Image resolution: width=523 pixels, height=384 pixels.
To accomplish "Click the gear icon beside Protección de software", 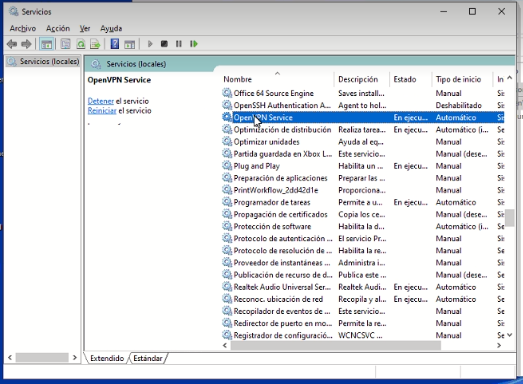I will point(227,227).
